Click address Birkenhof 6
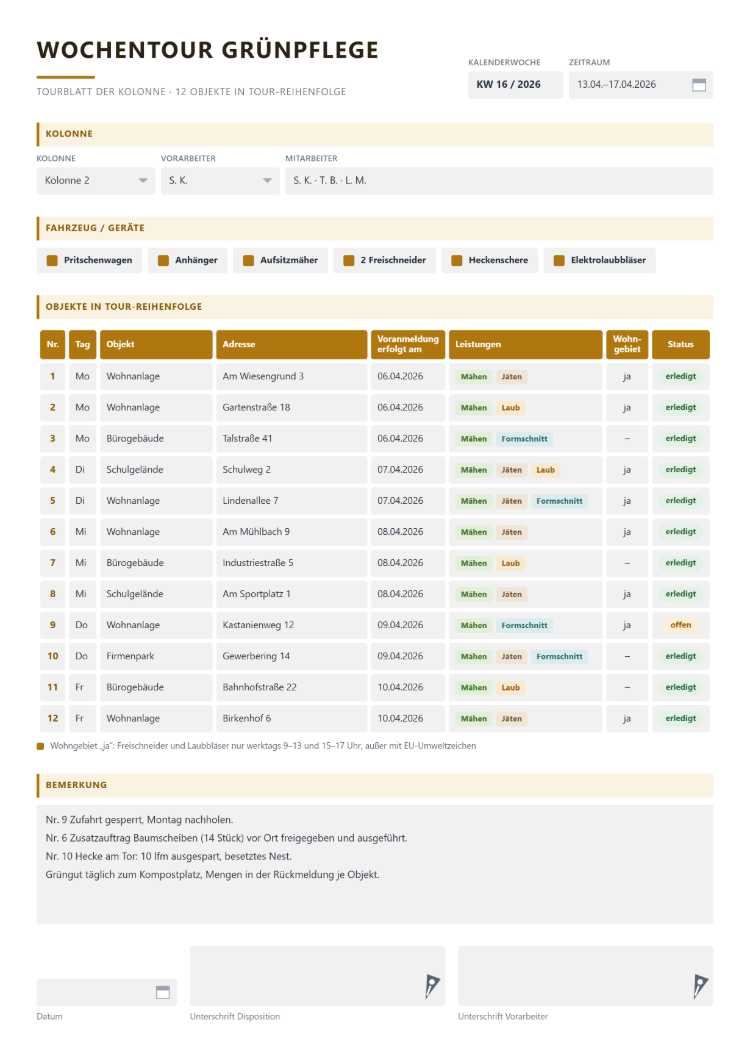 pos(247,719)
